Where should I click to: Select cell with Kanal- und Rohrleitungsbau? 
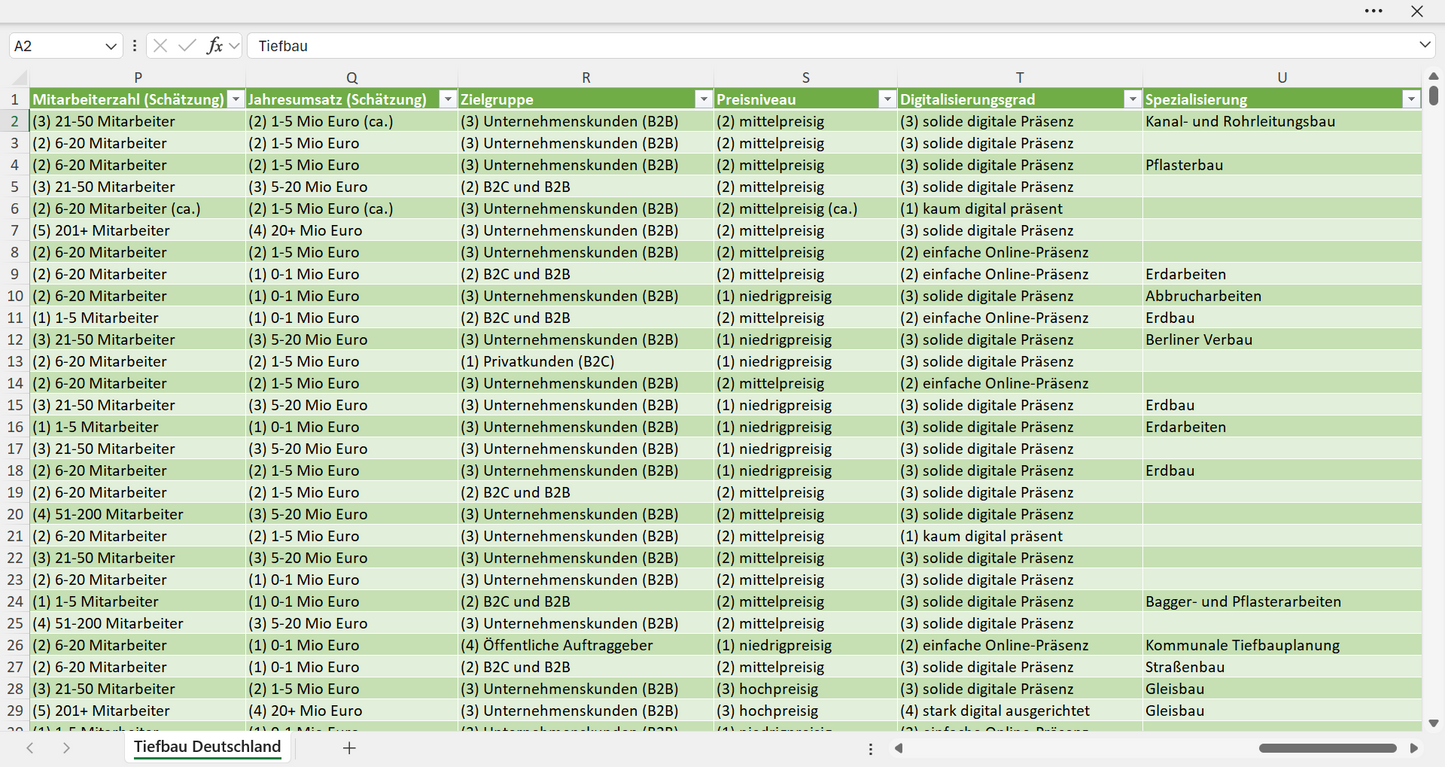pos(1282,121)
